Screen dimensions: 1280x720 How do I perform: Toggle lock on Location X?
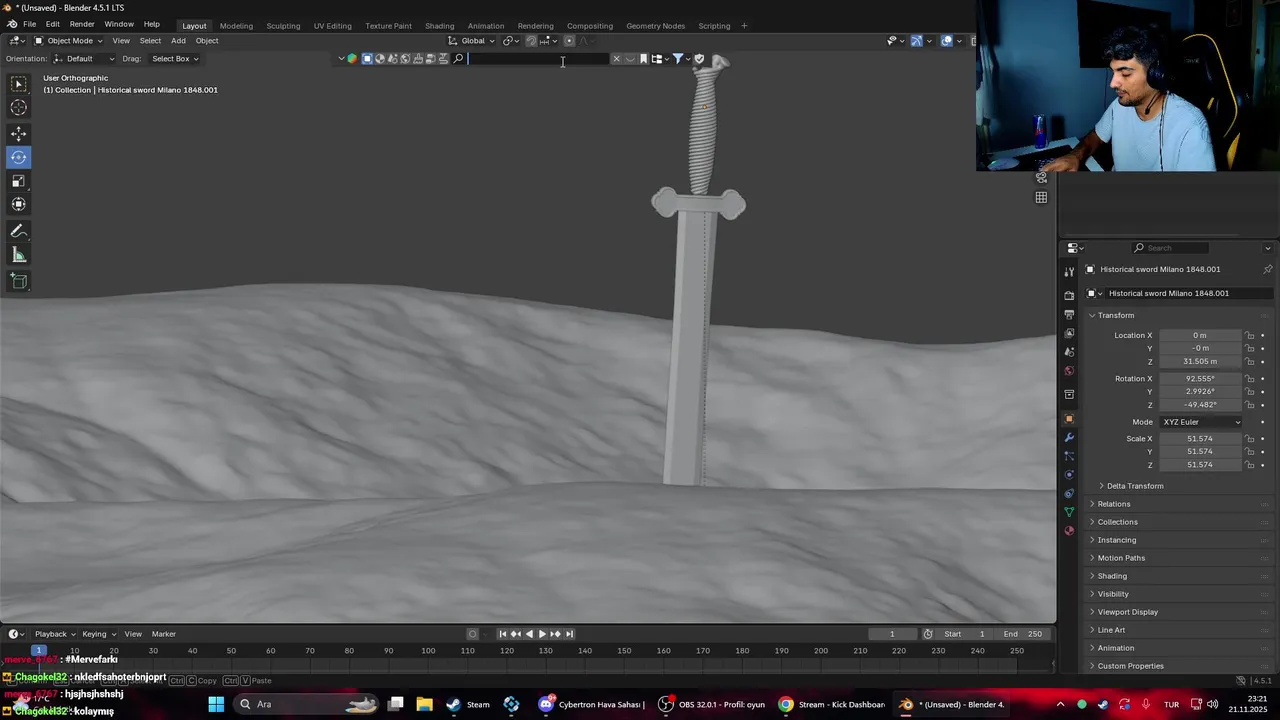(x=1249, y=335)
